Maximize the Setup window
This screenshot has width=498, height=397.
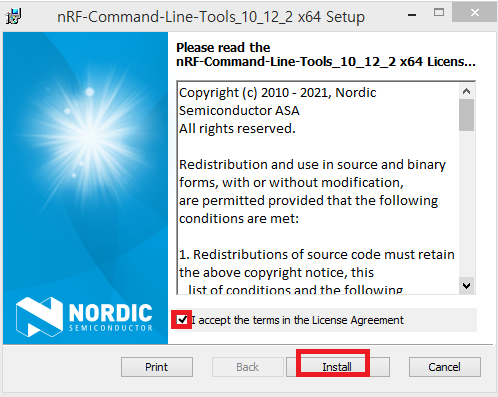439,13
